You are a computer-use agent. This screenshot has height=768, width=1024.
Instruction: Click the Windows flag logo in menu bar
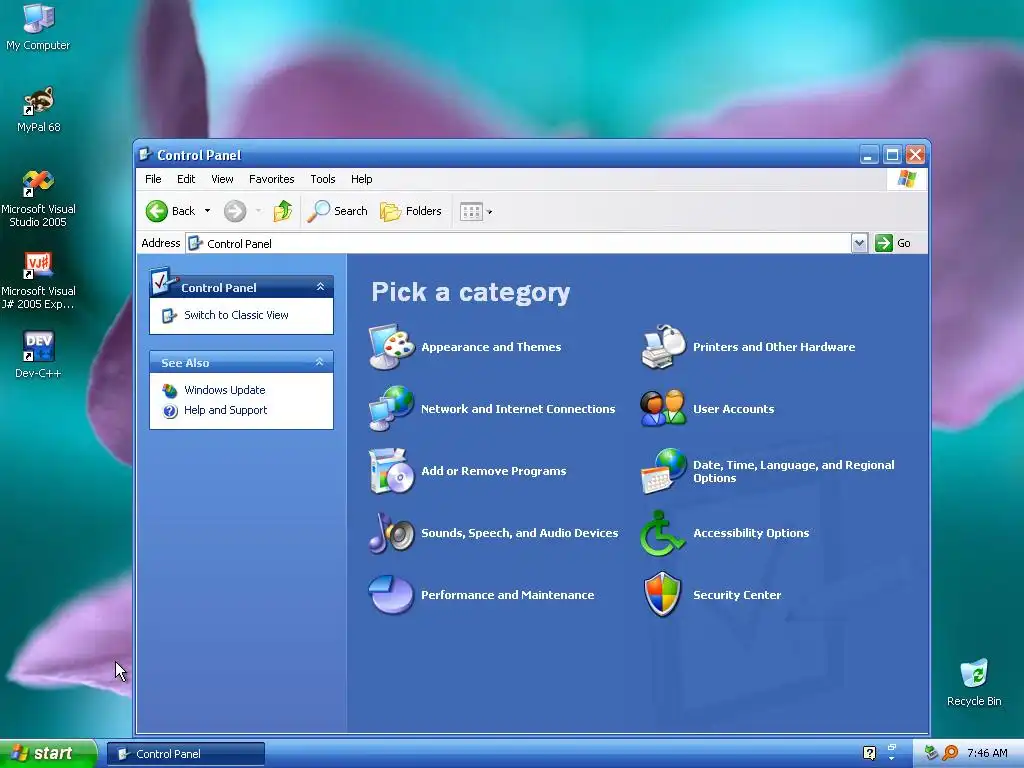(x=906, y=178)
